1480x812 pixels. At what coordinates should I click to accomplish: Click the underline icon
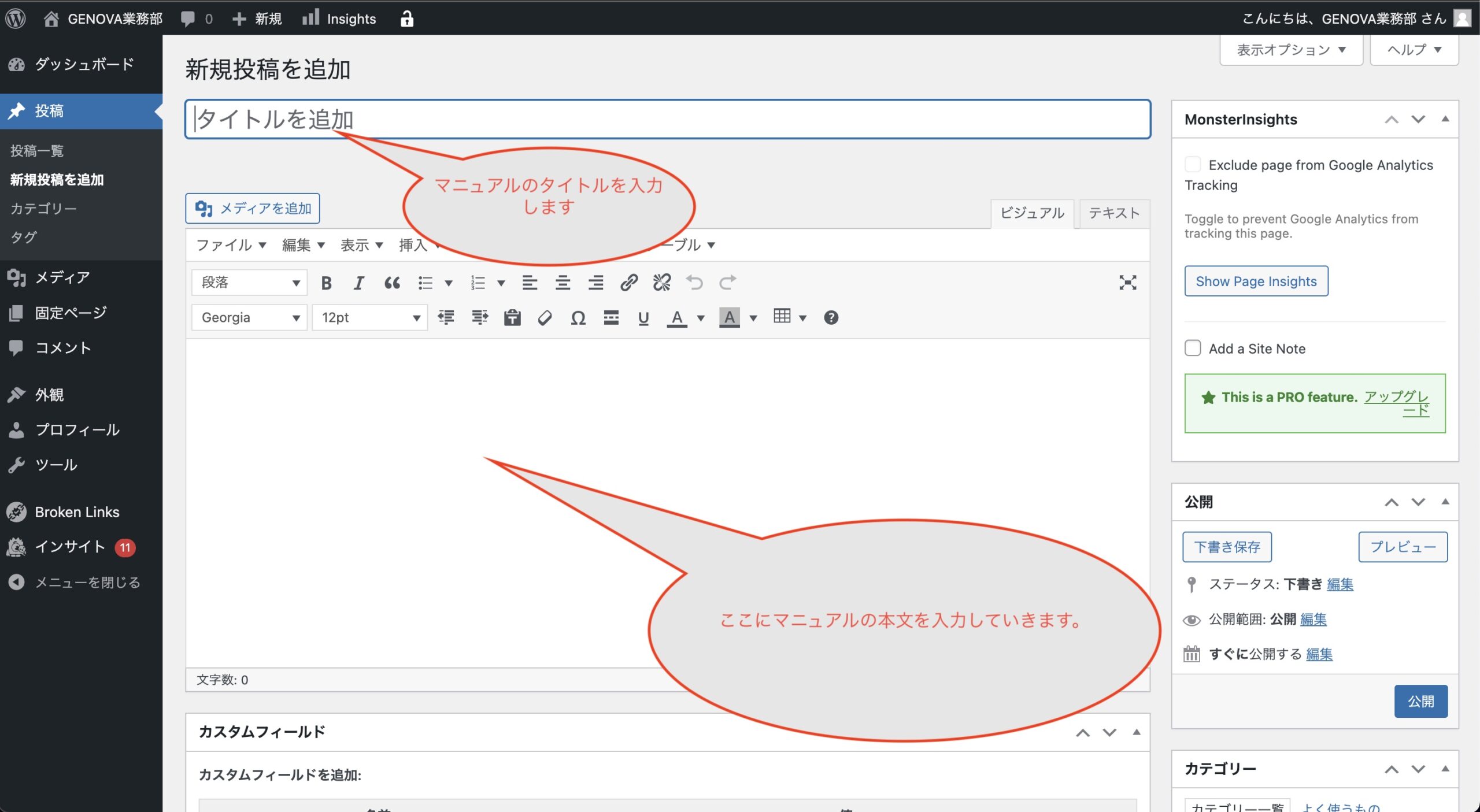pos(643,317)
